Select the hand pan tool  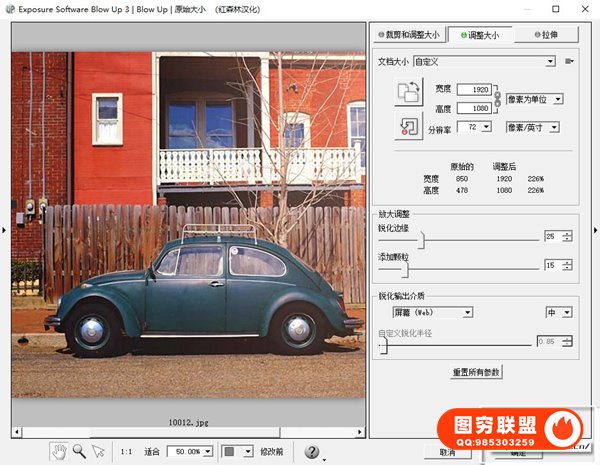tap(59, 451)
